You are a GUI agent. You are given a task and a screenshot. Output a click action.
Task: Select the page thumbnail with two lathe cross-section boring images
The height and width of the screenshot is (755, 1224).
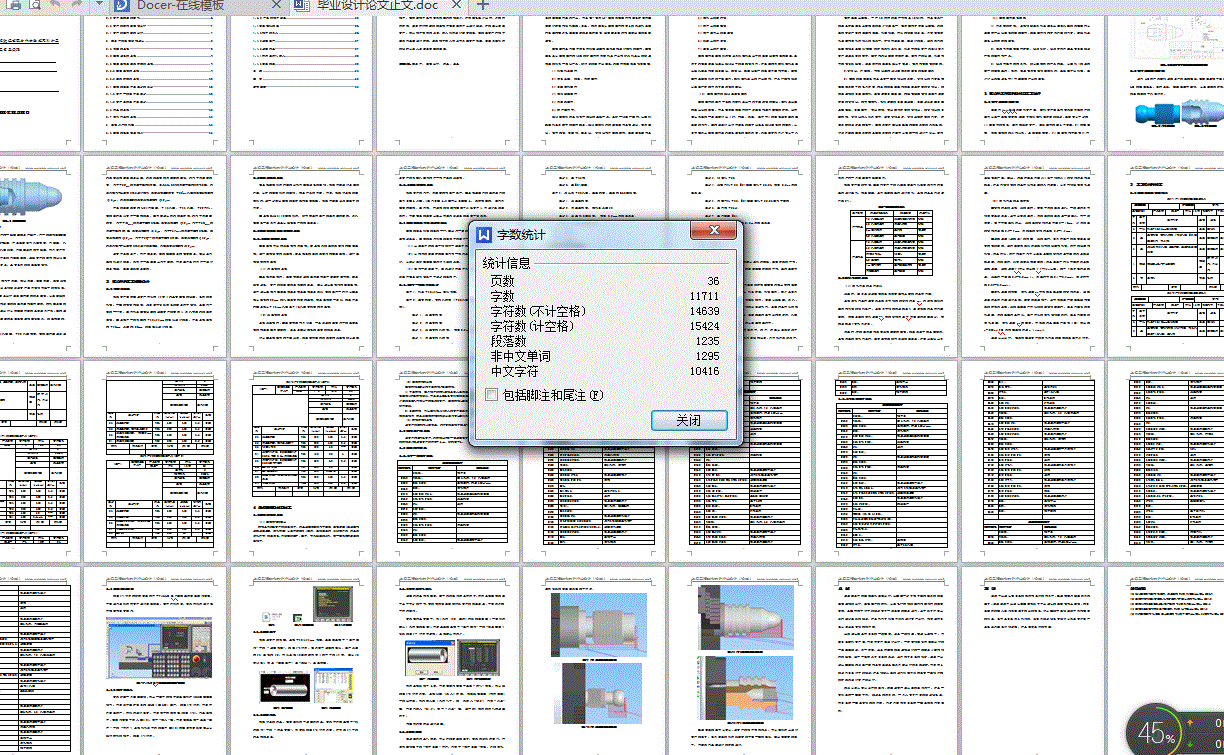738,661
